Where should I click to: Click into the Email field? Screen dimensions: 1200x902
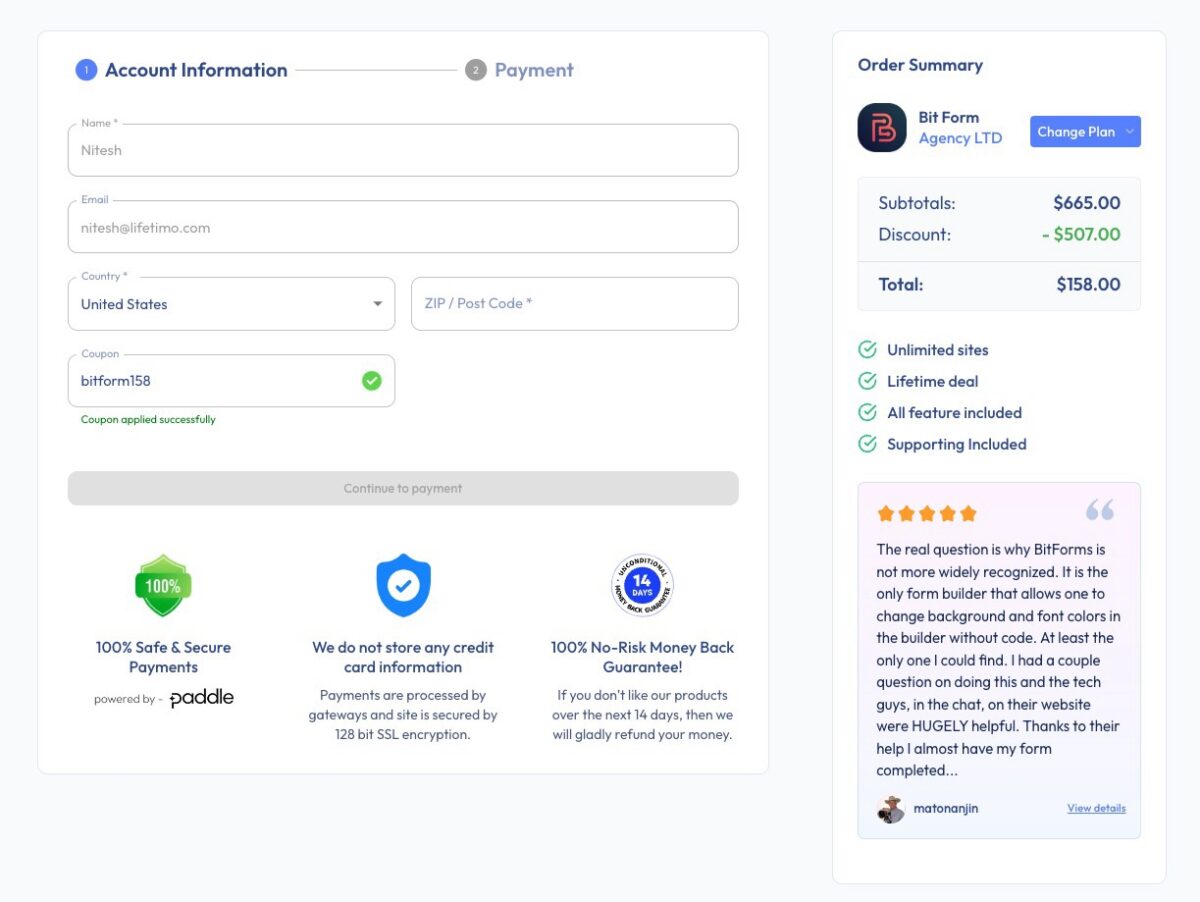(403, 228)
